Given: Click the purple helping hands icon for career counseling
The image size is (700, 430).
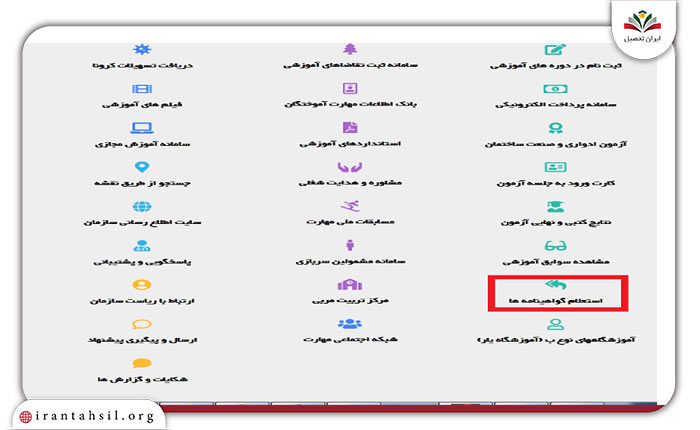Looking at the screenshot, I should (350, 167).
